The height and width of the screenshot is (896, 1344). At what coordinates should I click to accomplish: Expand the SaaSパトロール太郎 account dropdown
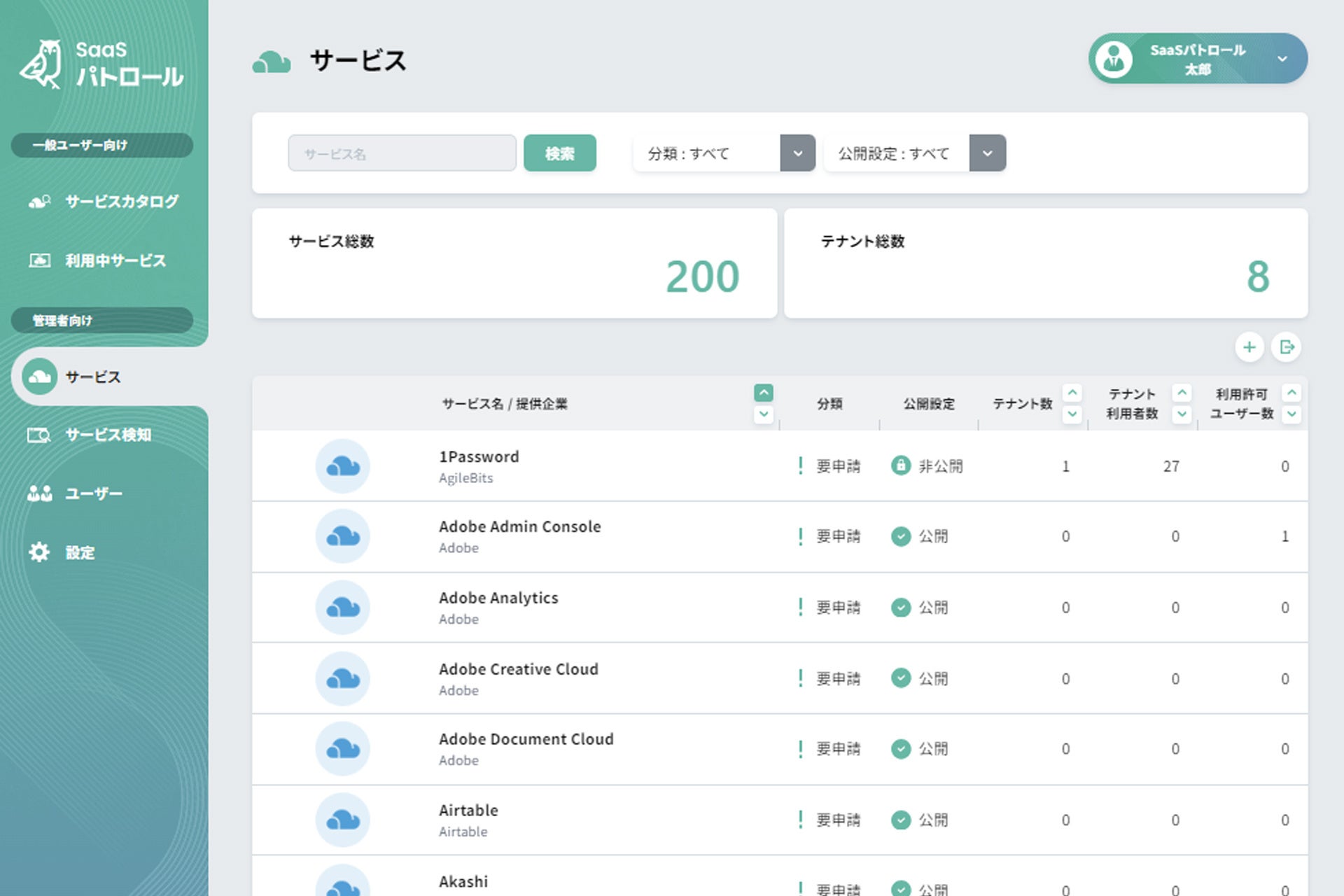[1282, 59]
